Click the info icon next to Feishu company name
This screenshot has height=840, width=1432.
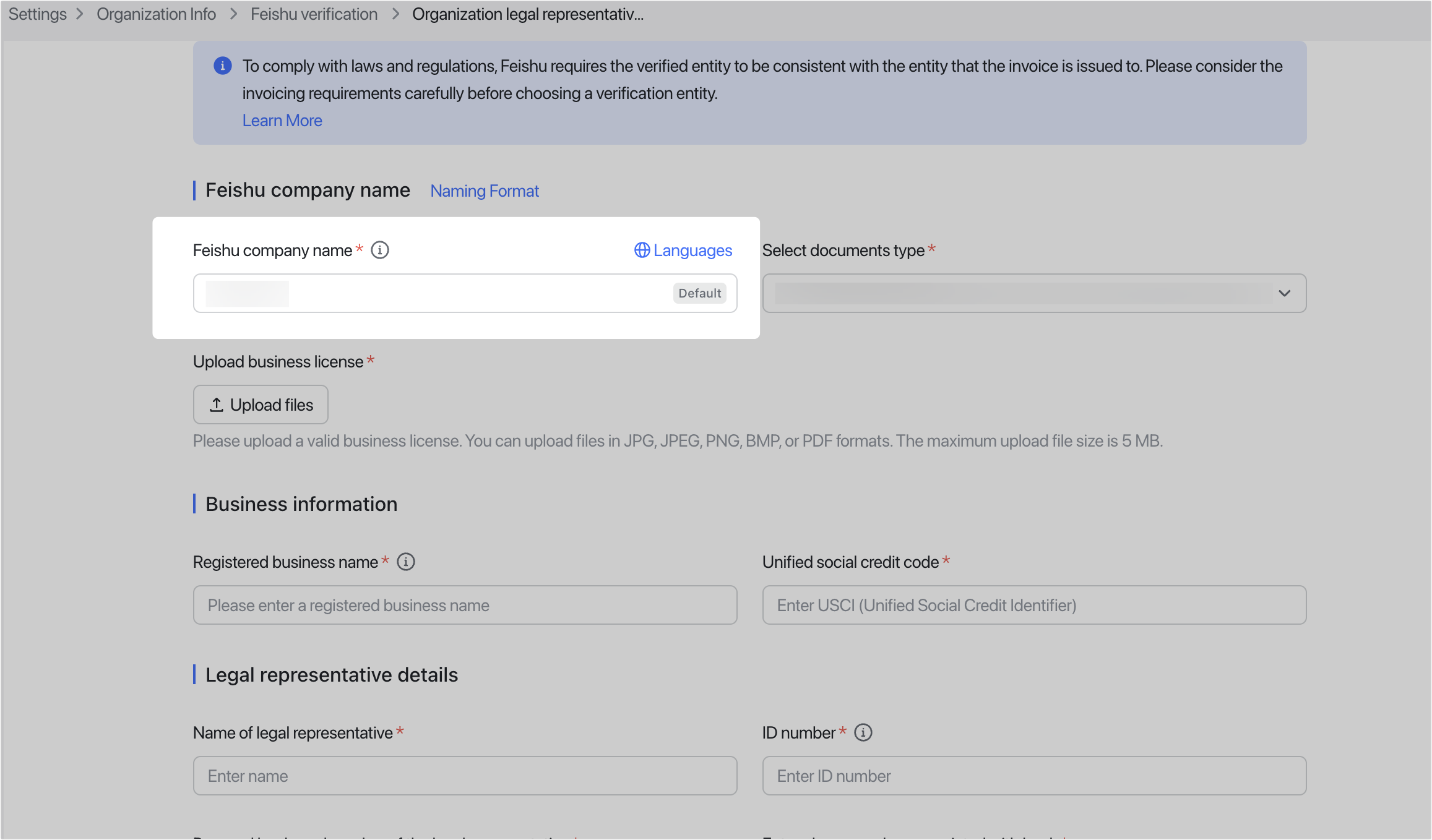coord(380,250)
